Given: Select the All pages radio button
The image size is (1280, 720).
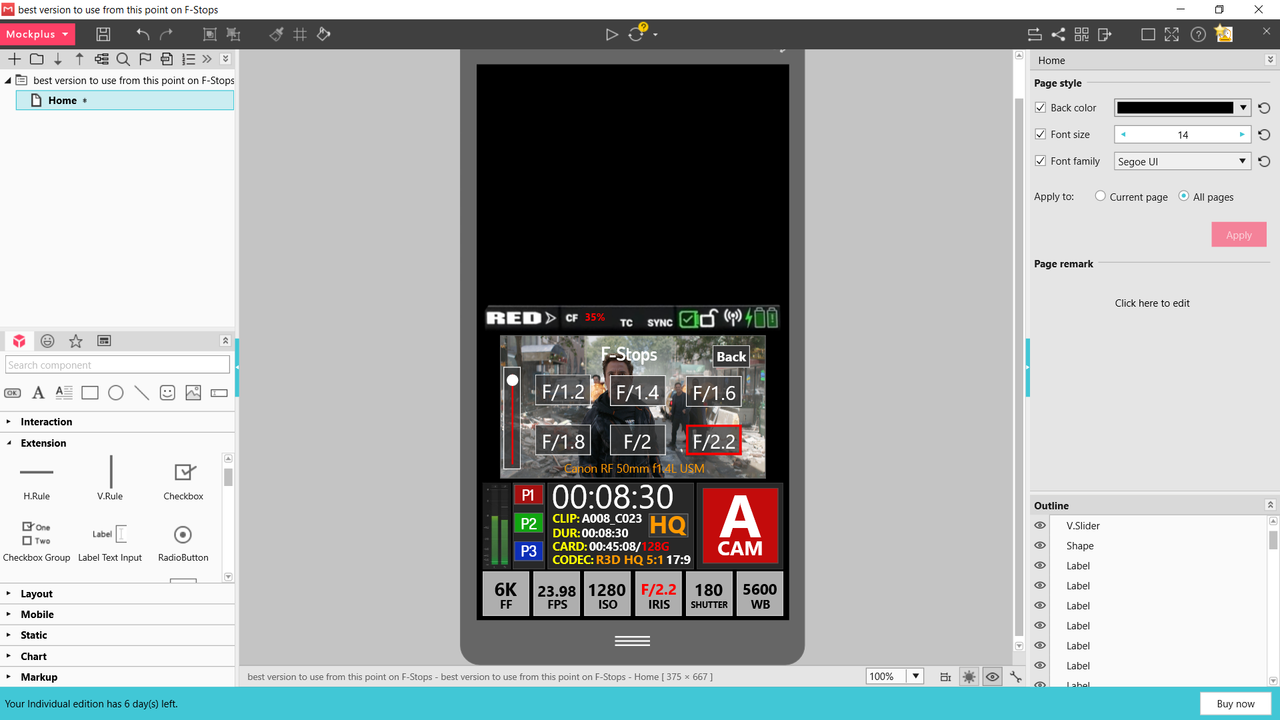Looking at the screenshot, I should (x=1184, y=196).
